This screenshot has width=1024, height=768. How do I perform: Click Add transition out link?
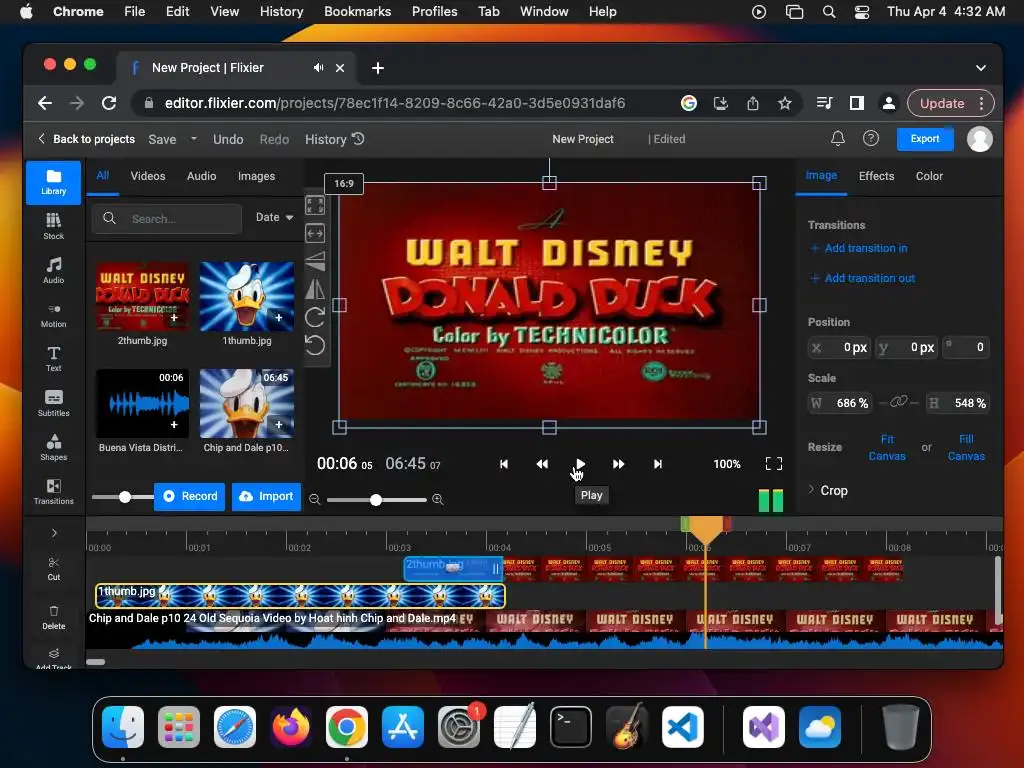[863, 278]
